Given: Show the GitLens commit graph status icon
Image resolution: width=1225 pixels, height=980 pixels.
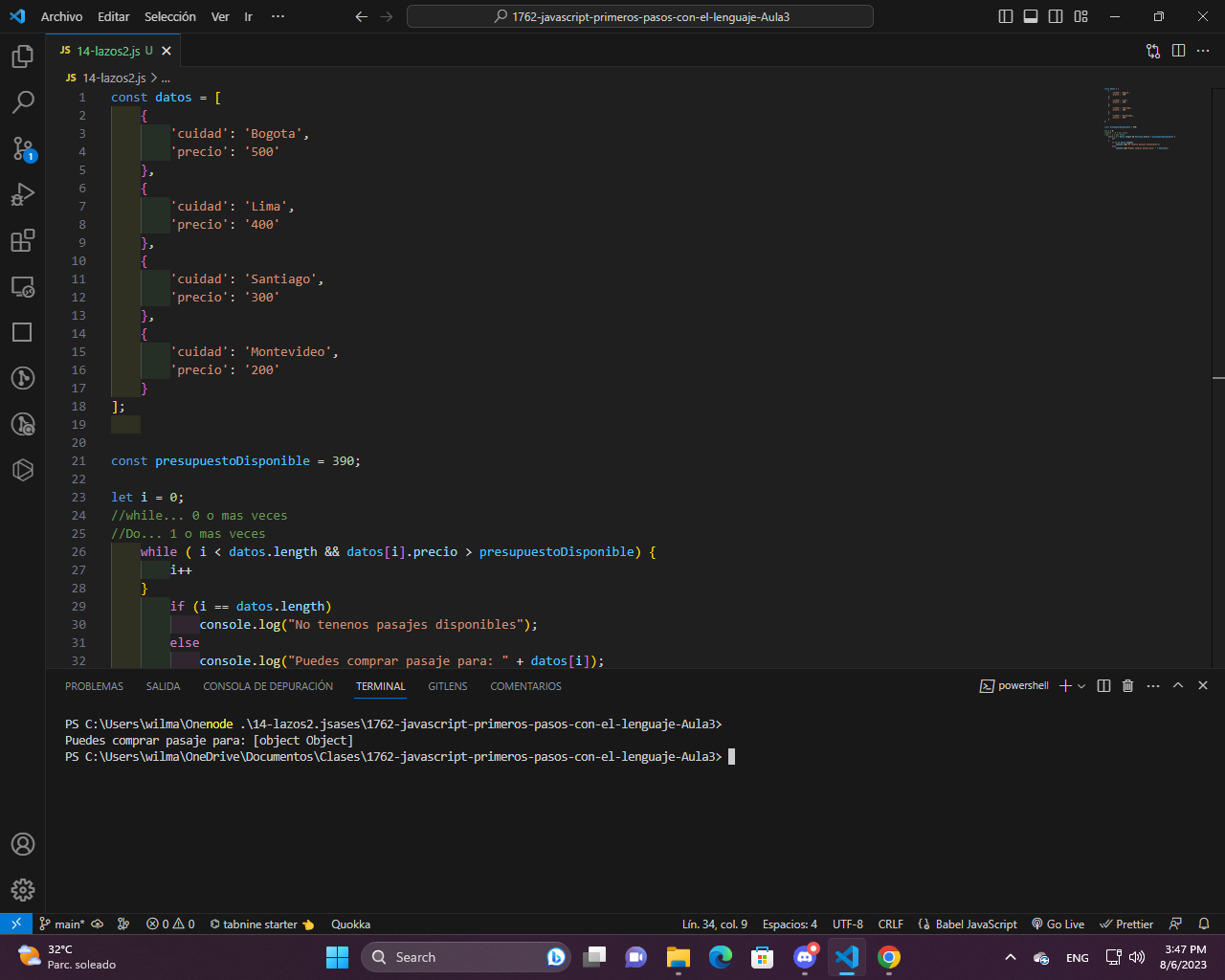Looking at the screenshot, I should [x=123, y=924].
